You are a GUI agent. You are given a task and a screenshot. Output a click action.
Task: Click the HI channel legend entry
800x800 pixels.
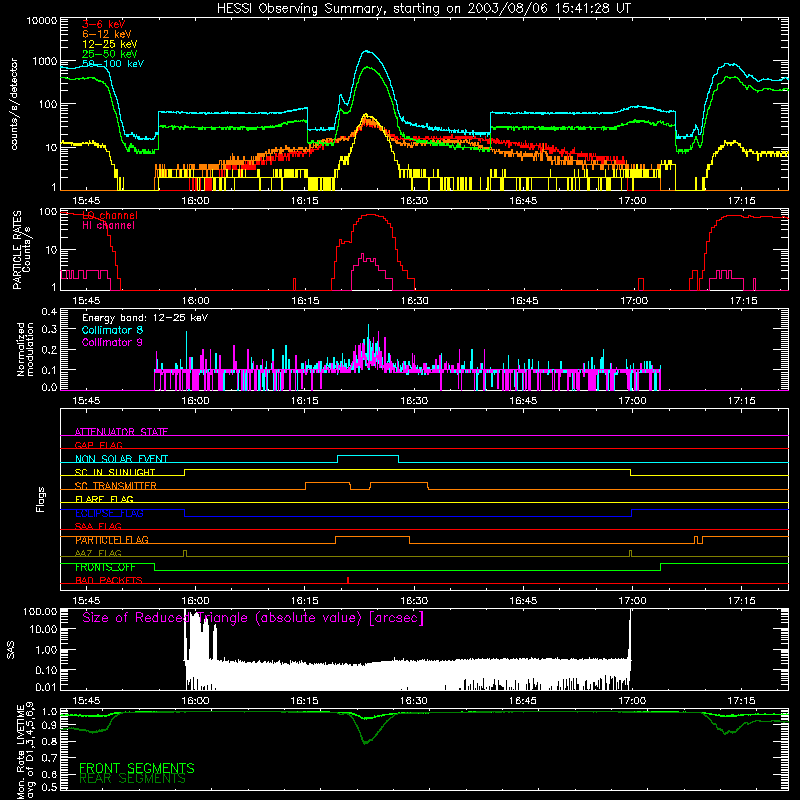point(108,226)
